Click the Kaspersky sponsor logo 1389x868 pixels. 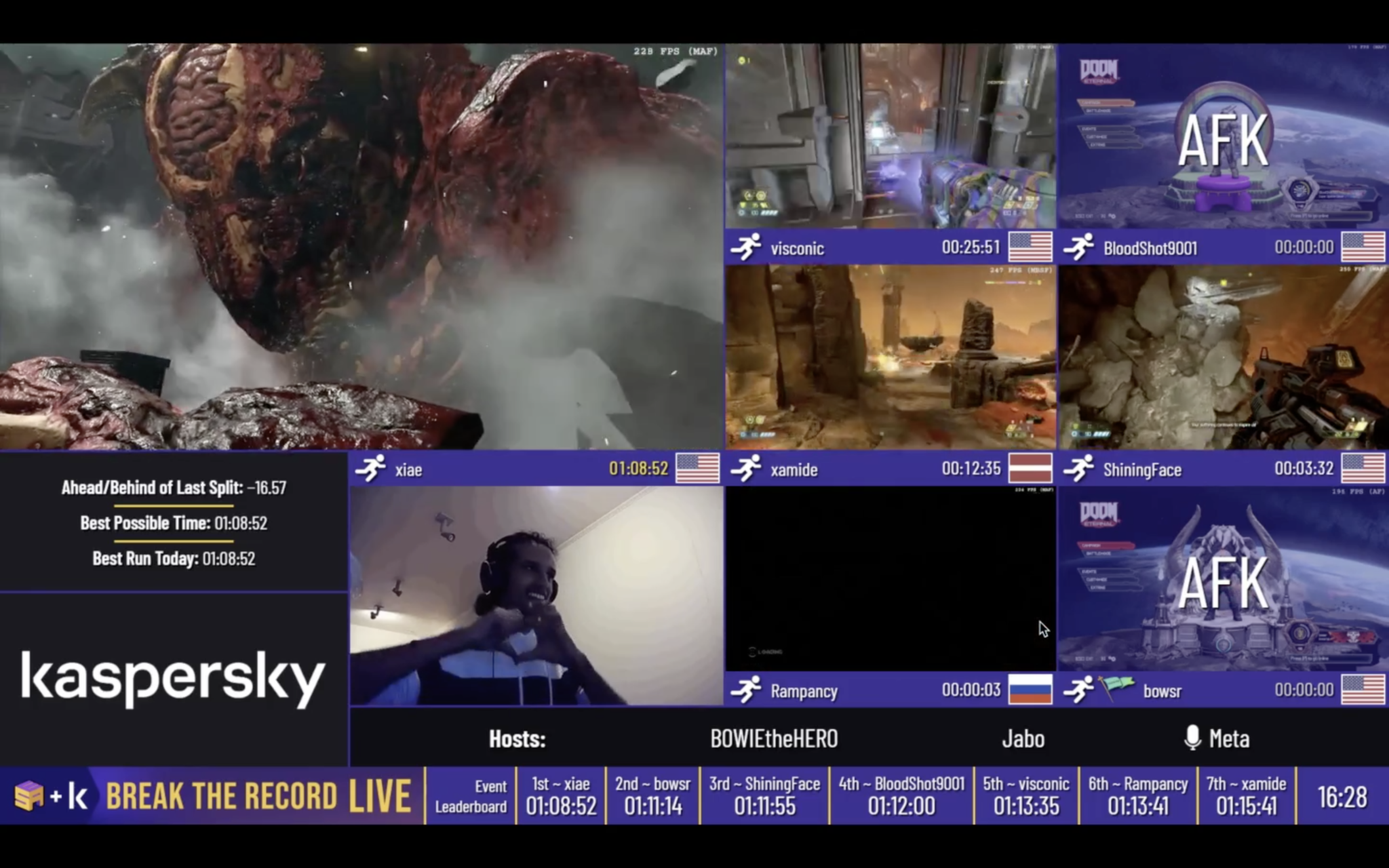[x=173, y=679]
